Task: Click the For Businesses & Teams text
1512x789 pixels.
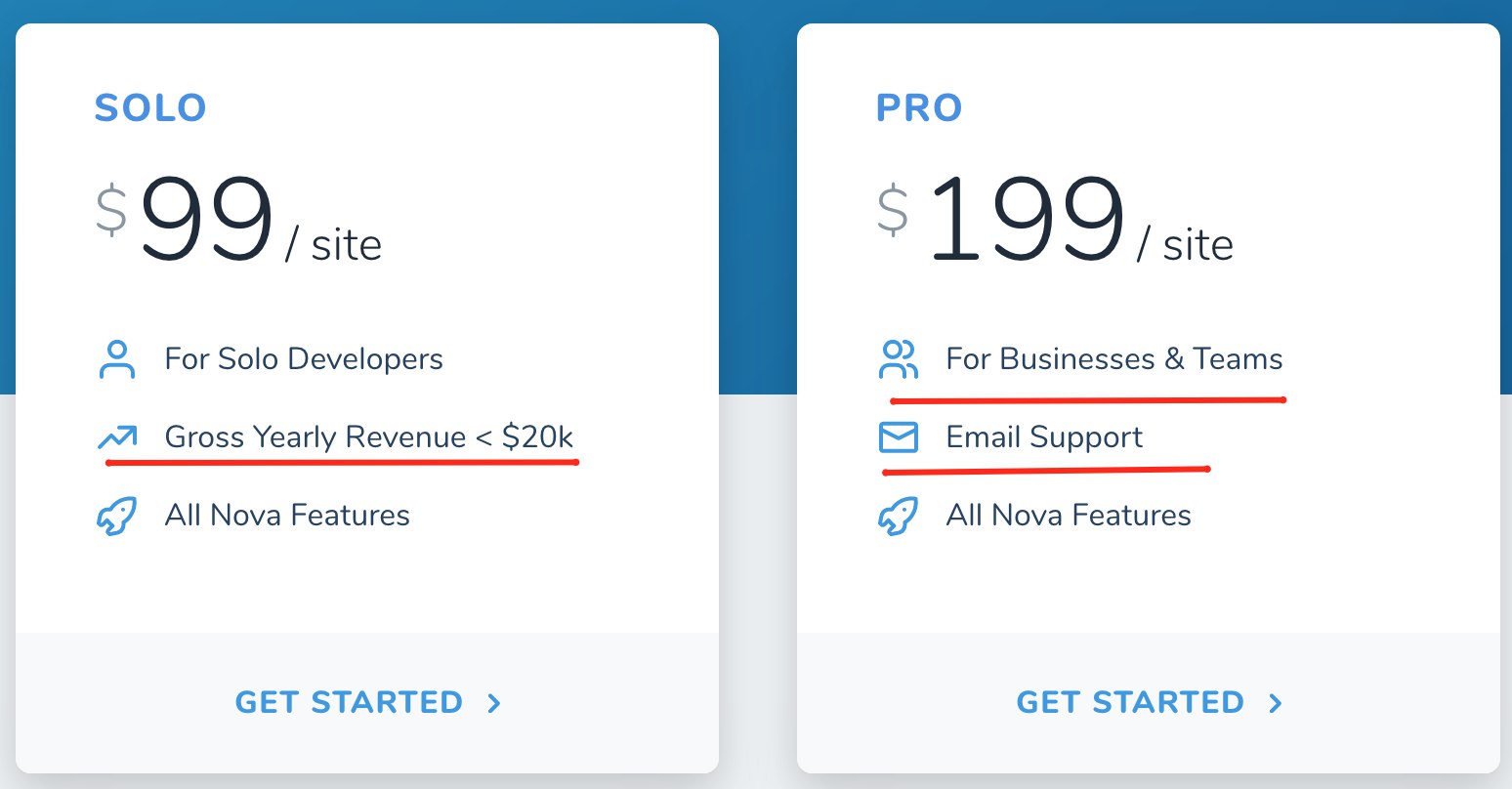Action: (x=1114, y=358)
